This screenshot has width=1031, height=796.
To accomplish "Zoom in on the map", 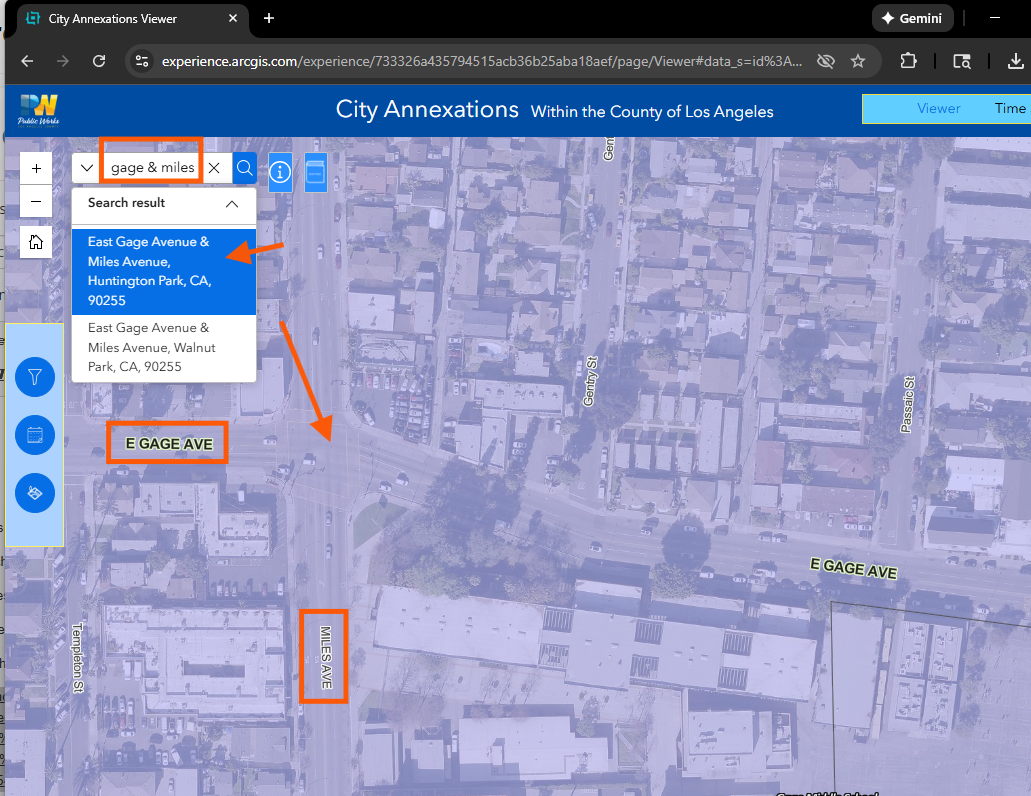I will [36, 168].
